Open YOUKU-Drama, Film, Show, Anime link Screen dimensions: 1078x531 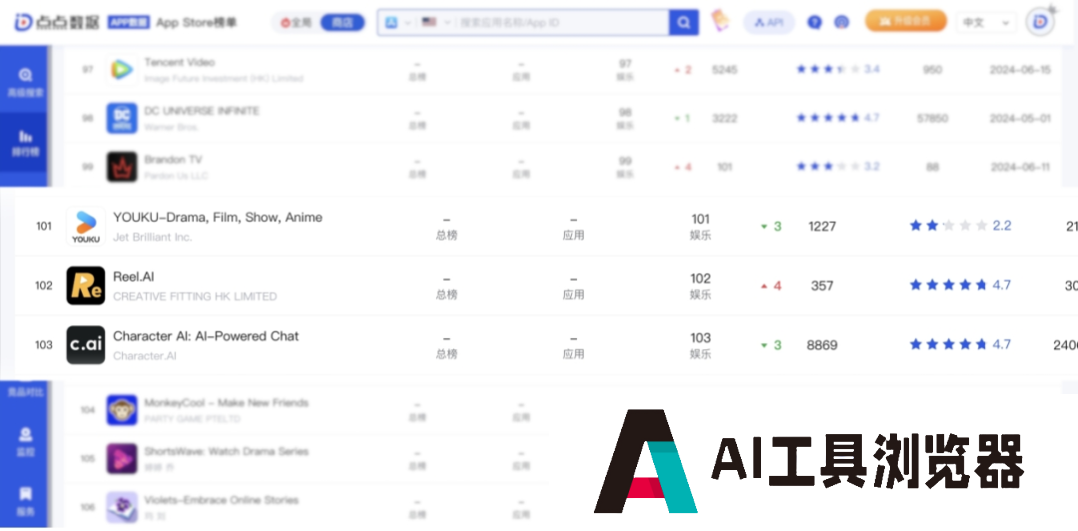point(218,217)
